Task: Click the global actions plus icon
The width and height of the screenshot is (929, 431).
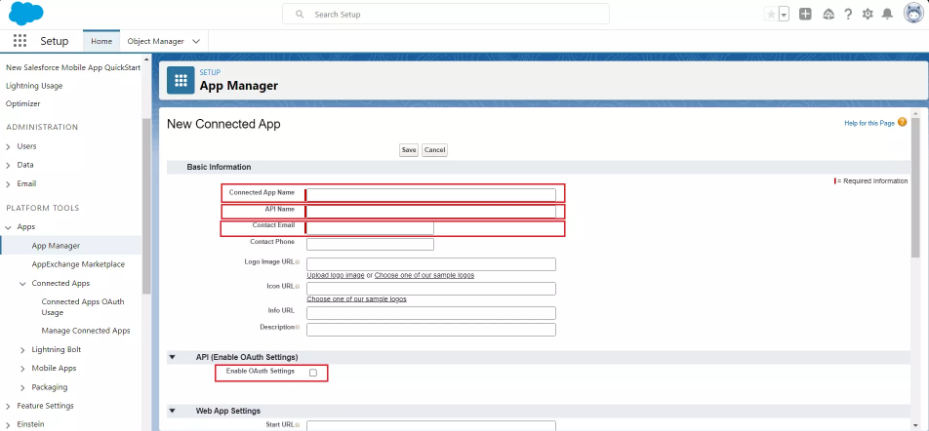Action: [805, 14]
